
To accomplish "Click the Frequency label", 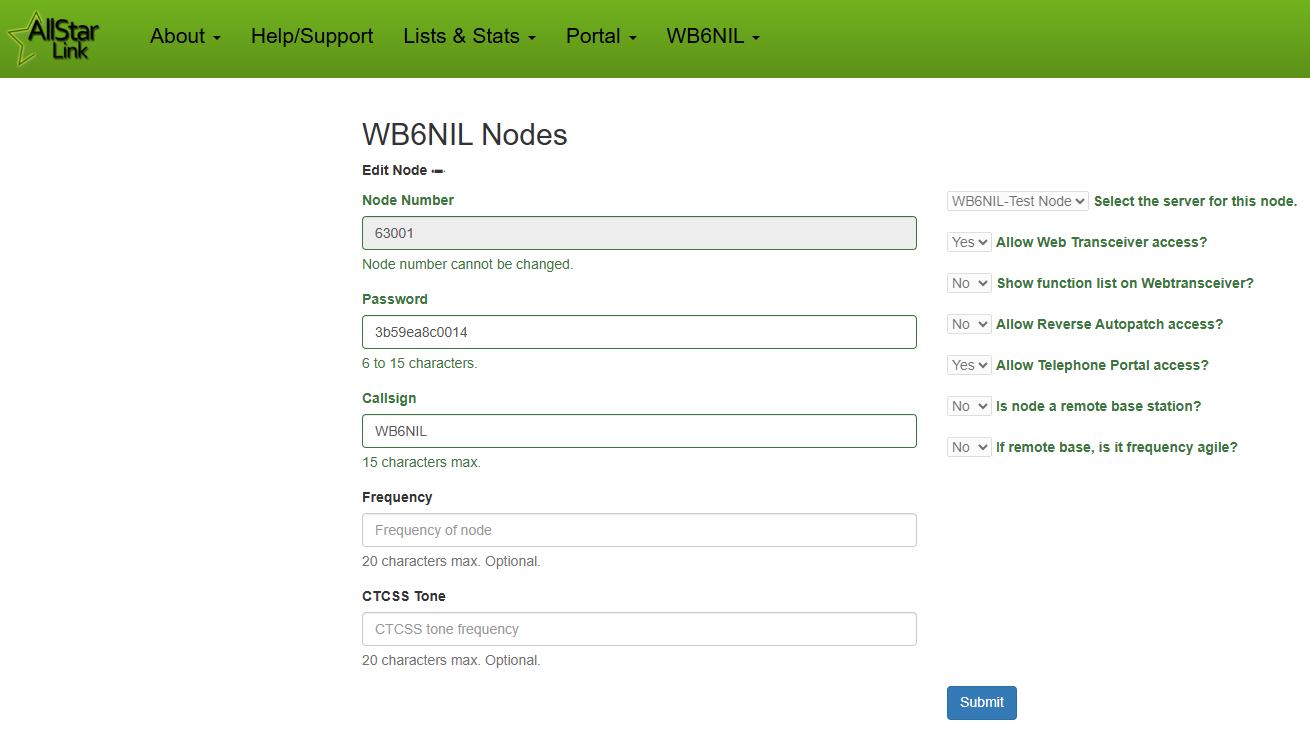I will (x=397, y=497).
